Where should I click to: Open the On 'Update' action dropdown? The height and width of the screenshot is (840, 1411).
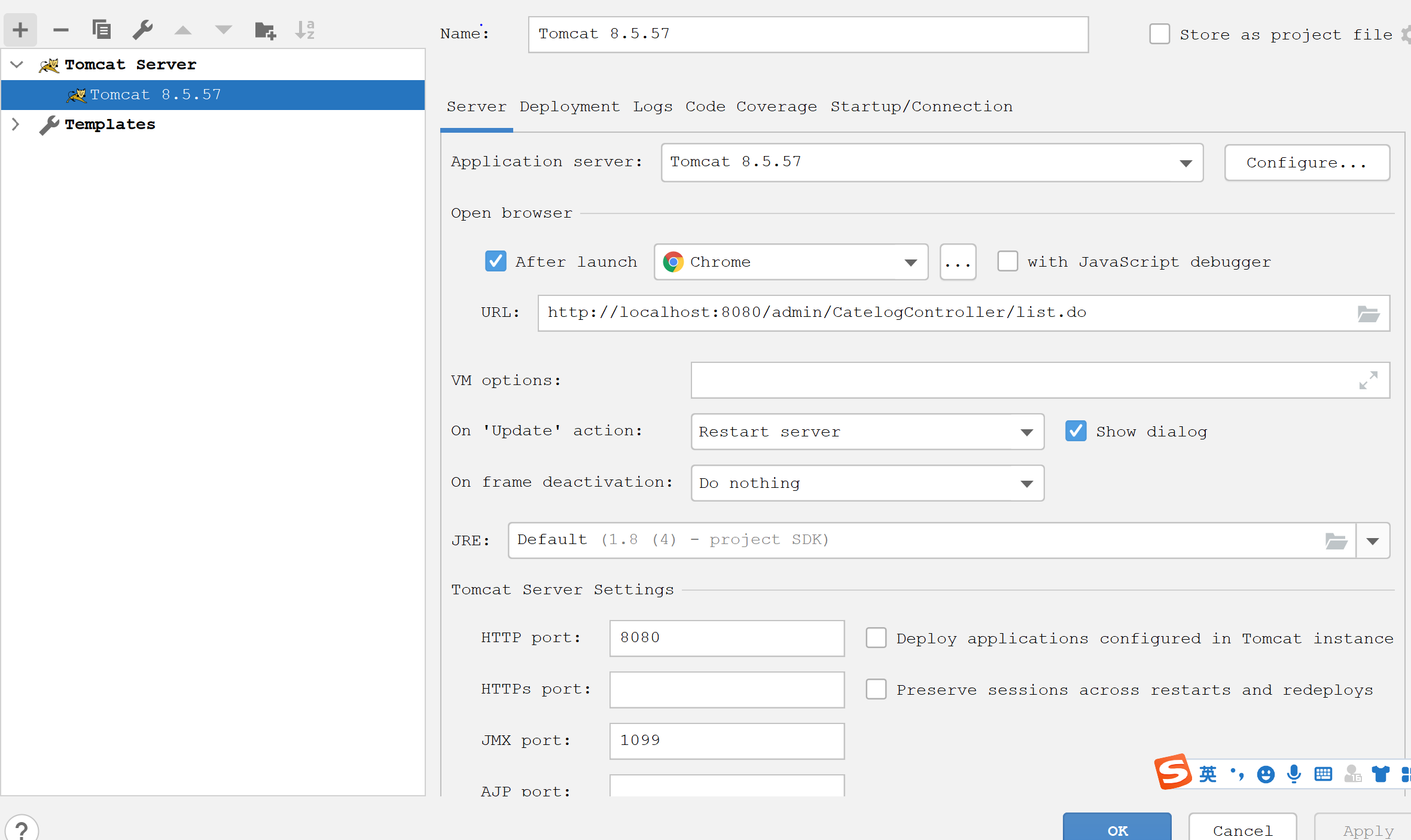867,432
